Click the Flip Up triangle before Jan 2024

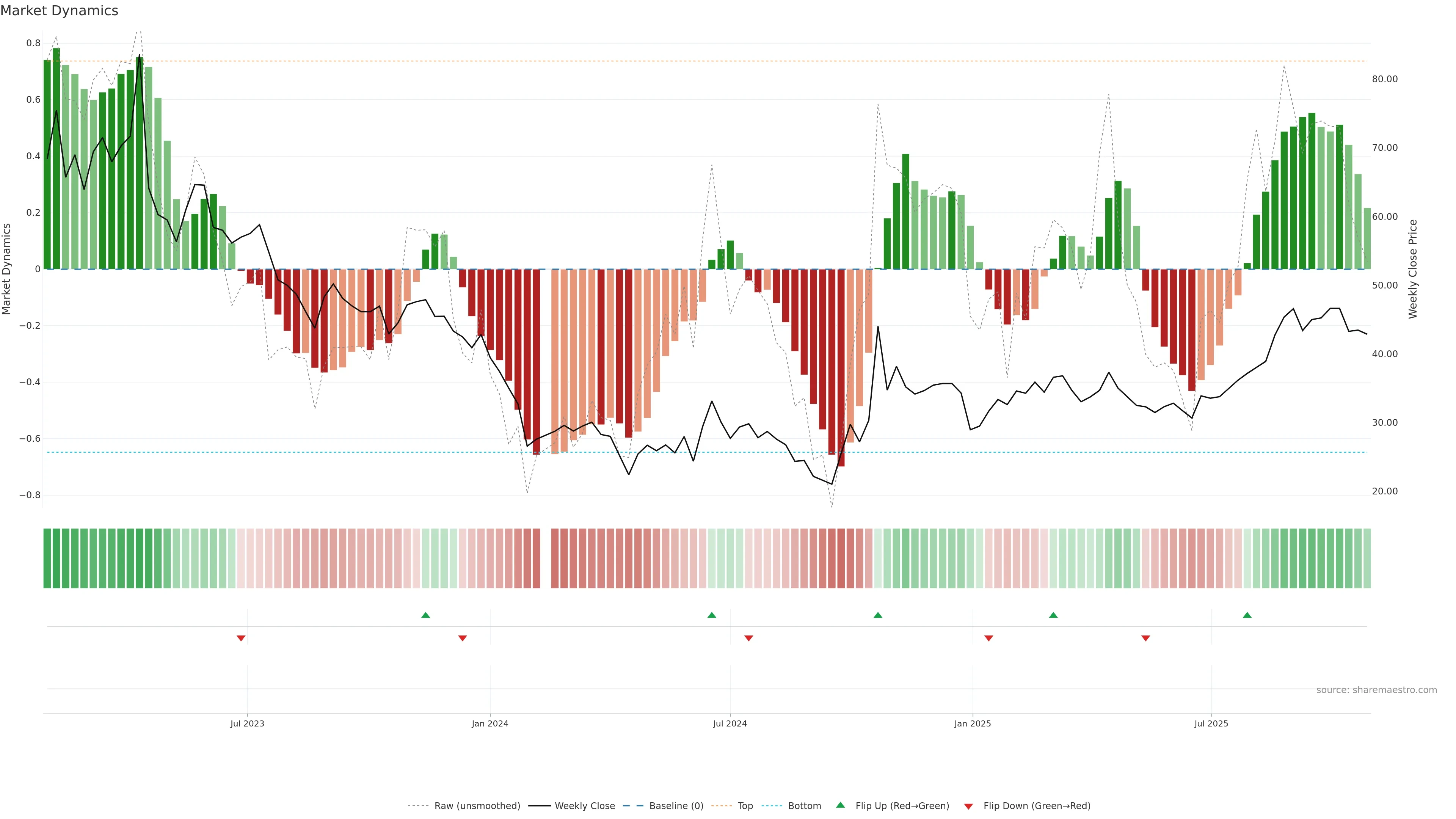425,615
